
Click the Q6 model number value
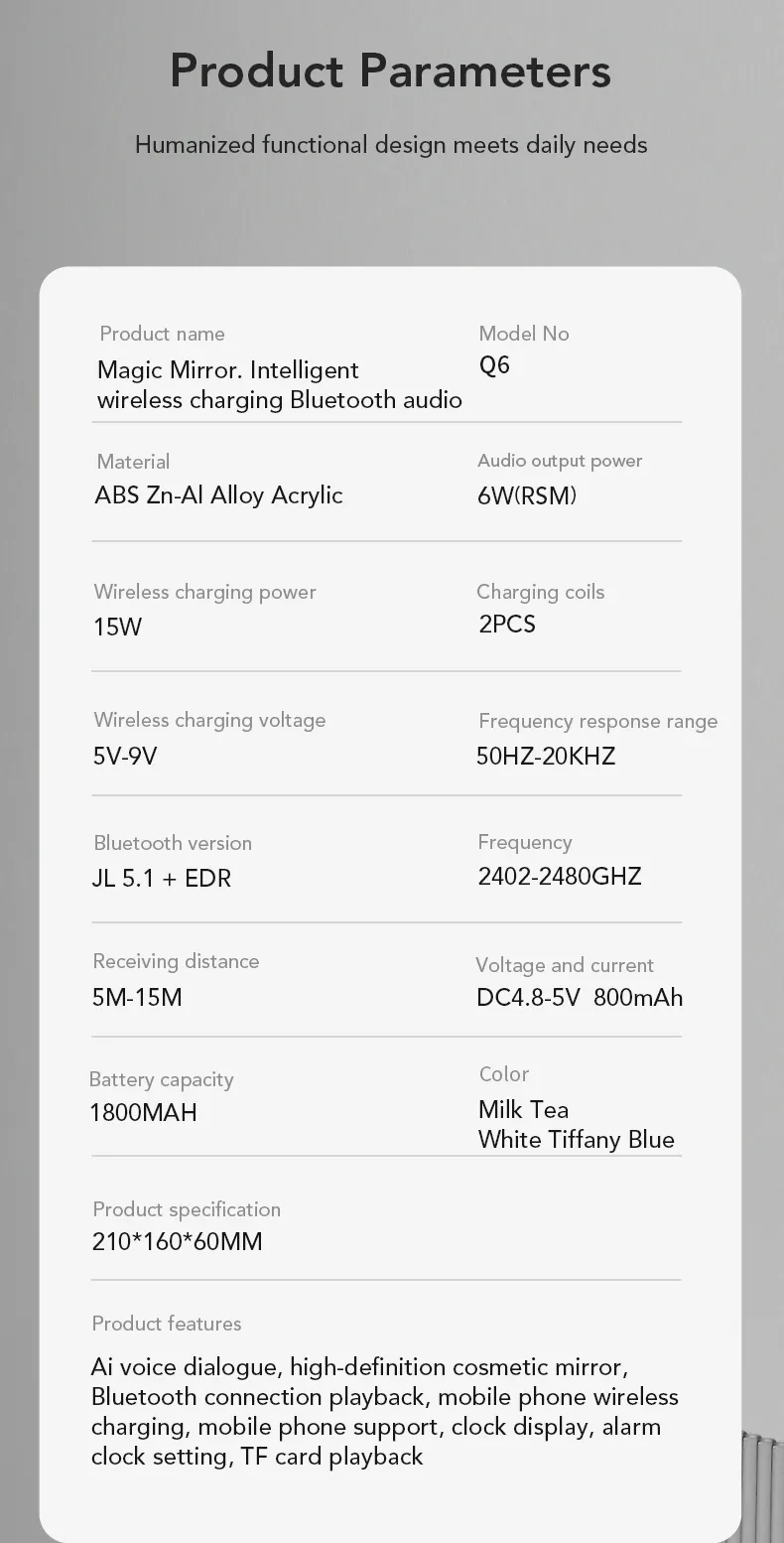pos(494,365)
